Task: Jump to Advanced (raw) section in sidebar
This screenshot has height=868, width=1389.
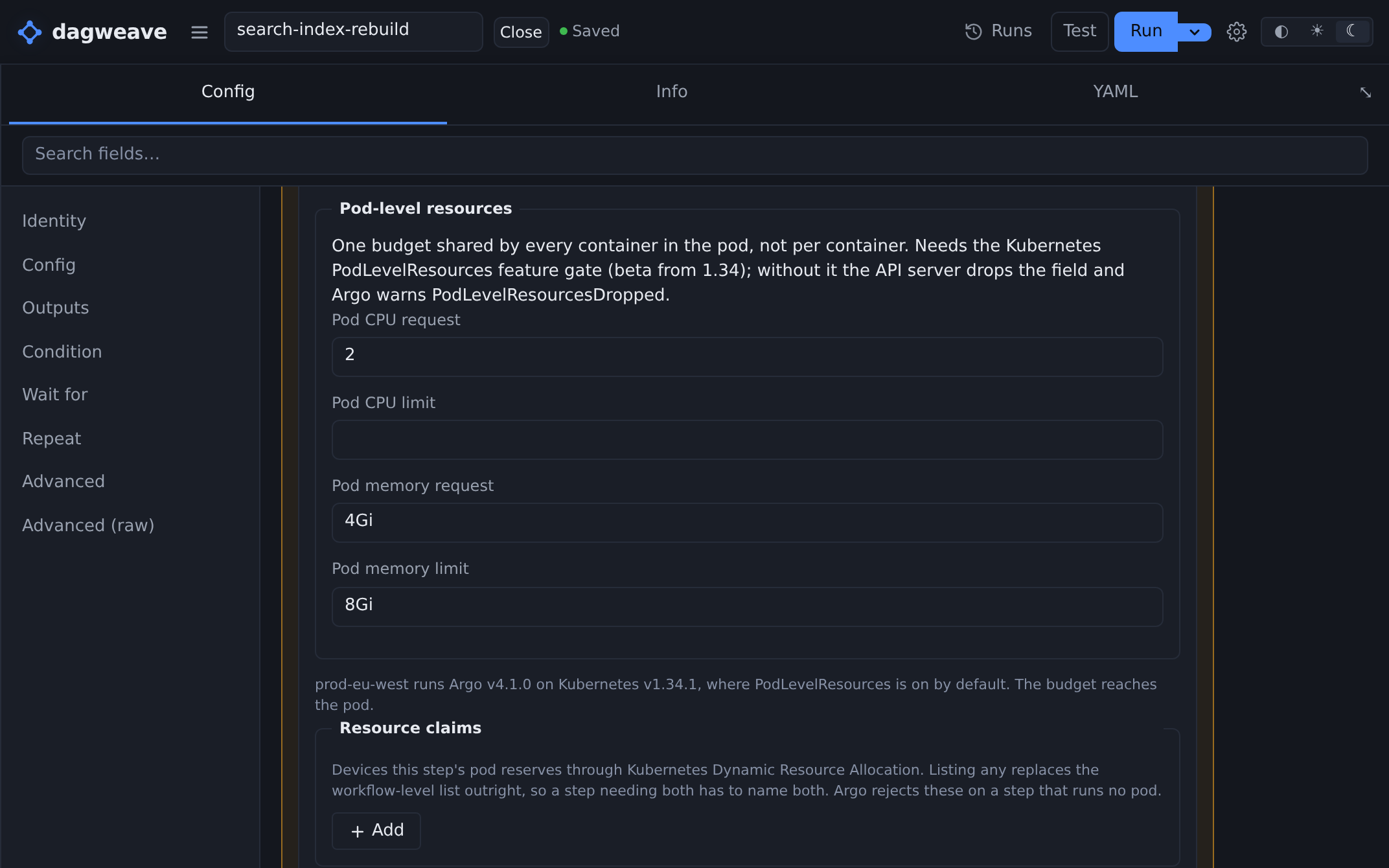Action: pyautogui.click(x=88, y=526)
